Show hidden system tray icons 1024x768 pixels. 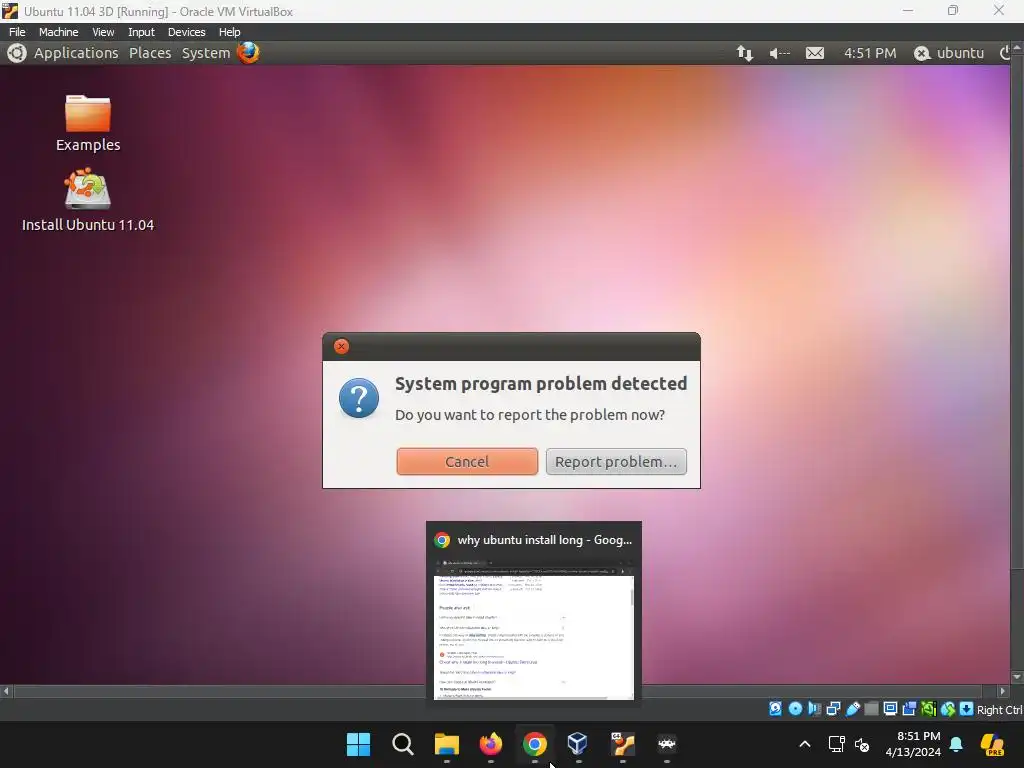point(805,744)
